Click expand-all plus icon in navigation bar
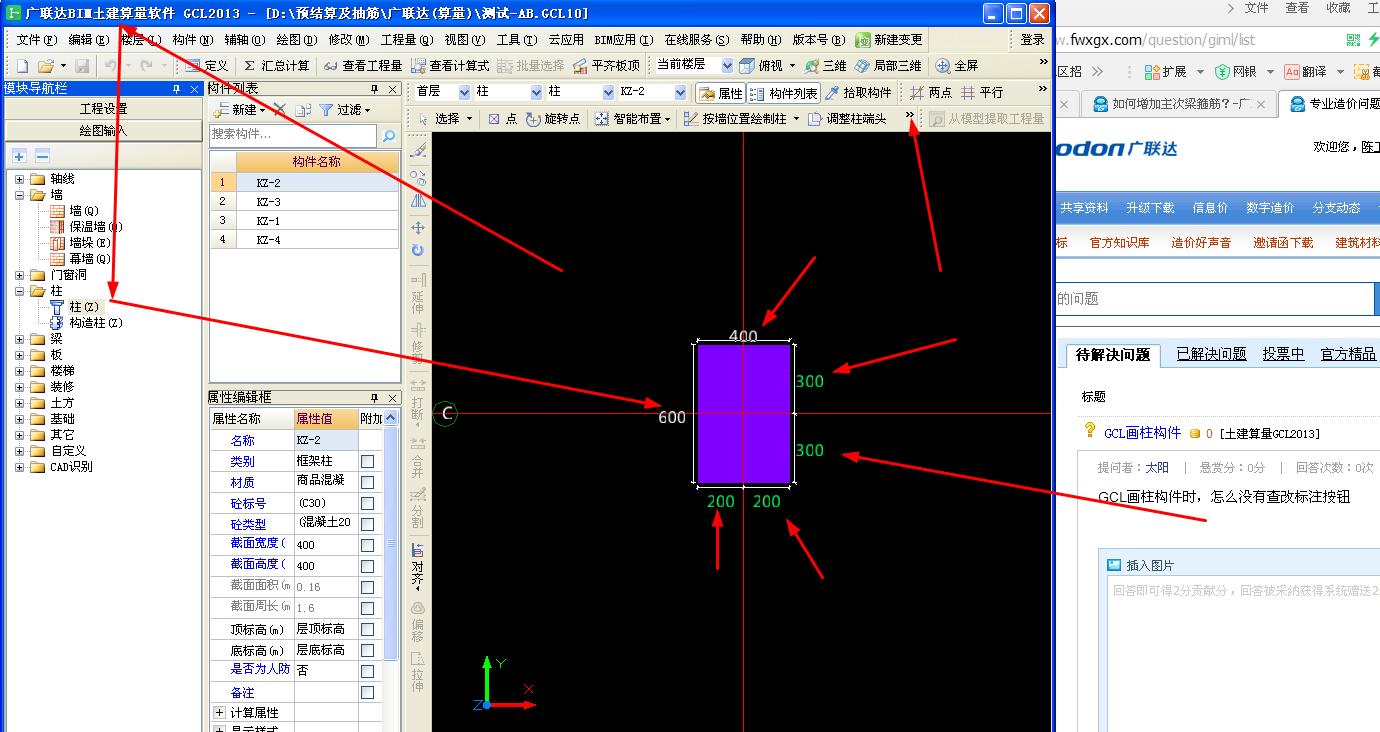The height and width of the screenshot is (732, 1380). [x=19, y=157]
